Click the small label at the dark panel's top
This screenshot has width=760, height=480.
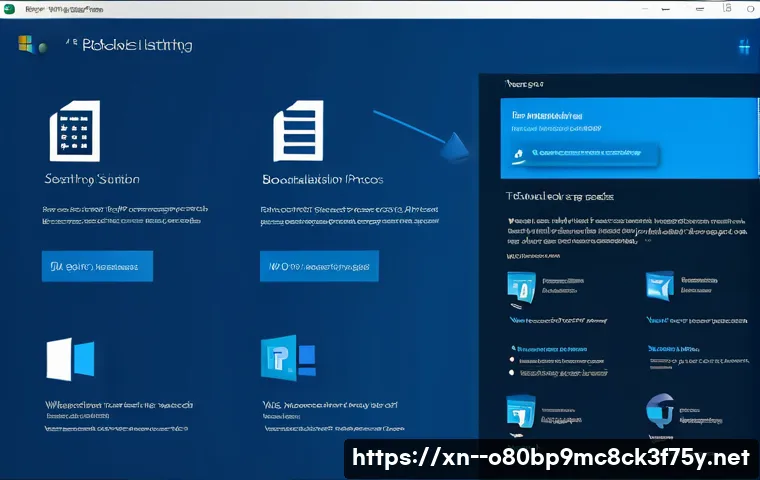click(x=524, y=84)
